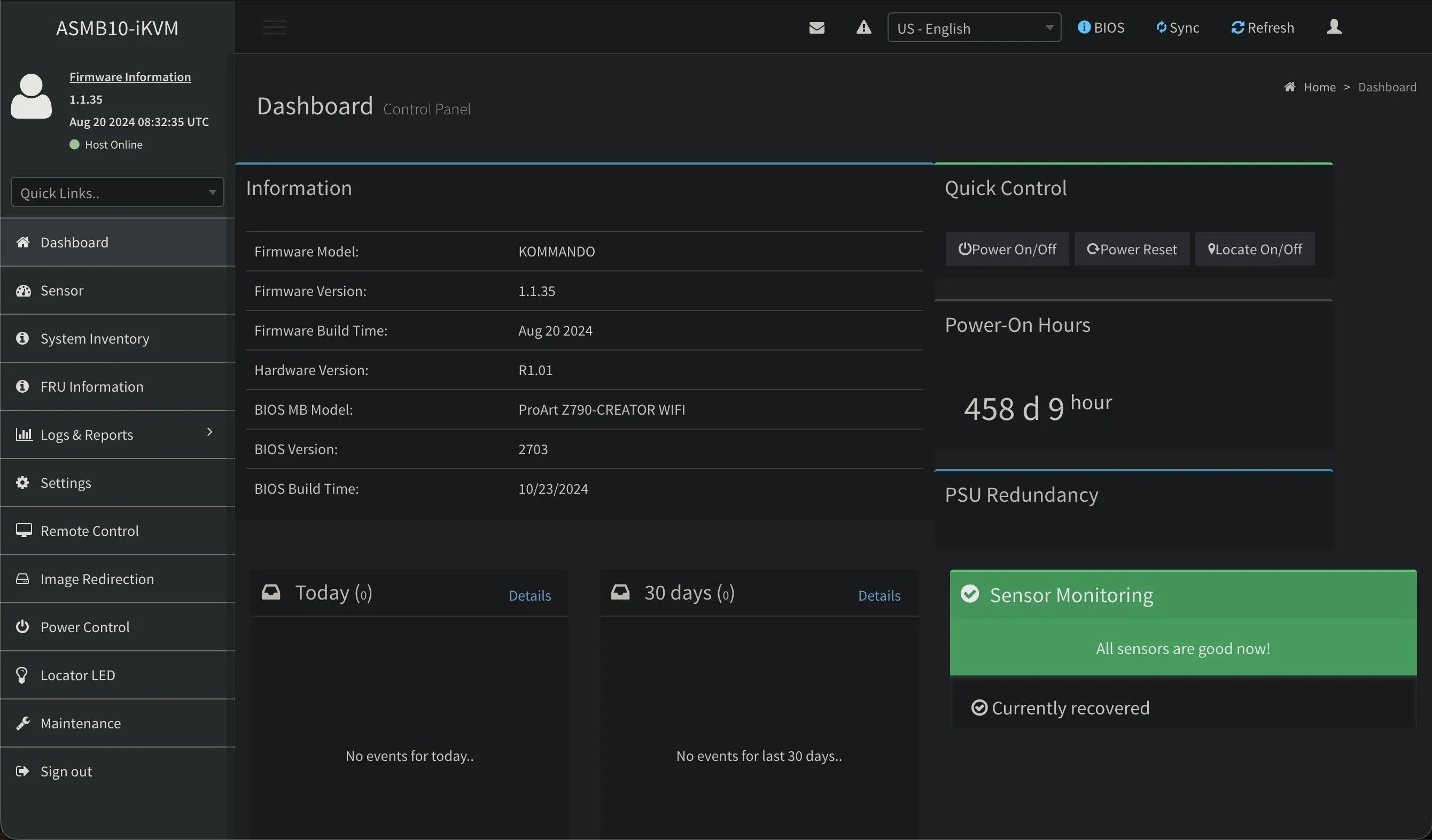Click the 30 days events inbox icon
This screenshot has width=1432, height=840.
[620, 592]
